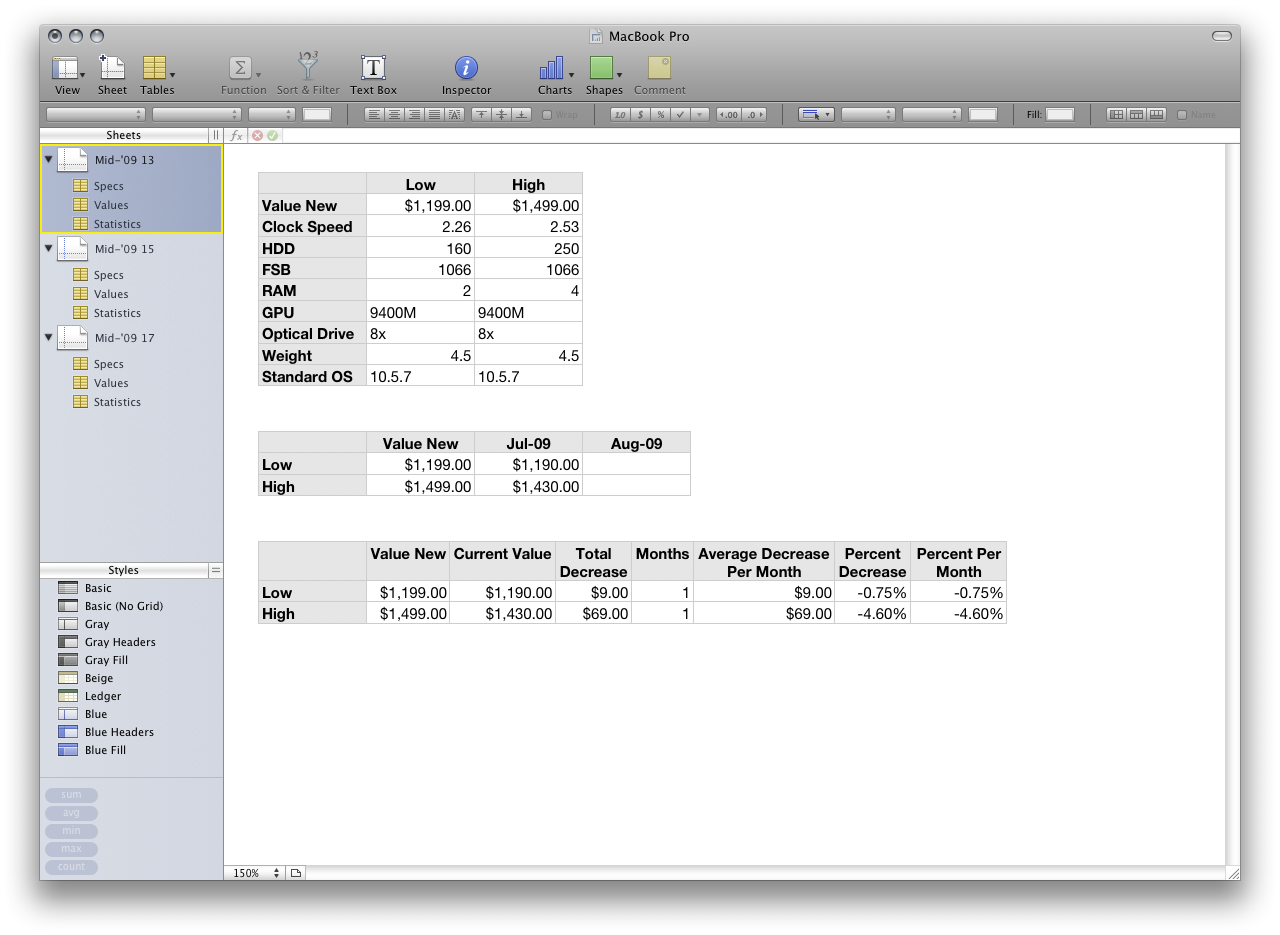Toggle the Name checkbox
Image resolution: width=1280 pixels, height=935 pixels.
(1182, 115)
